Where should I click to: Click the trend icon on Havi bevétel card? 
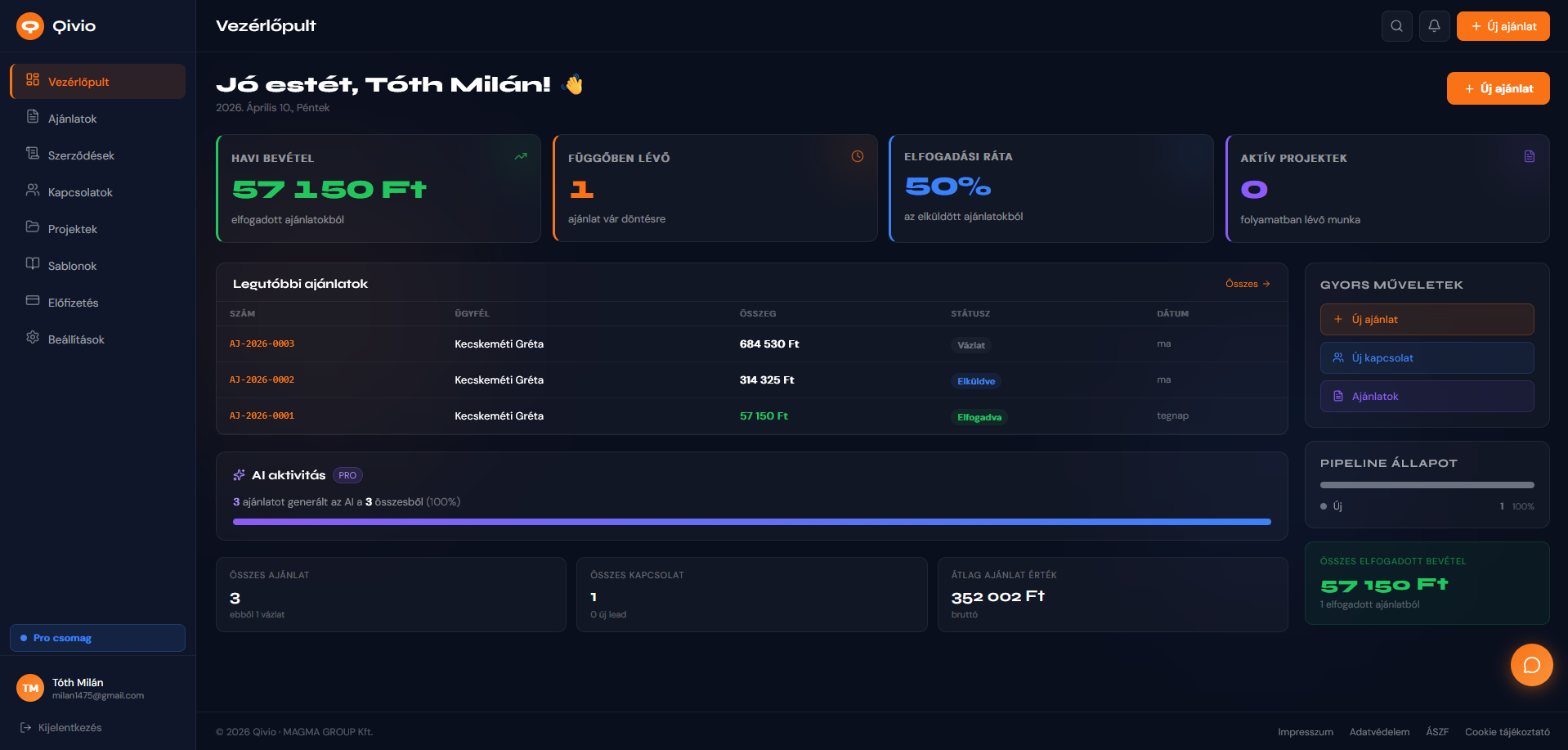point(521,156)
